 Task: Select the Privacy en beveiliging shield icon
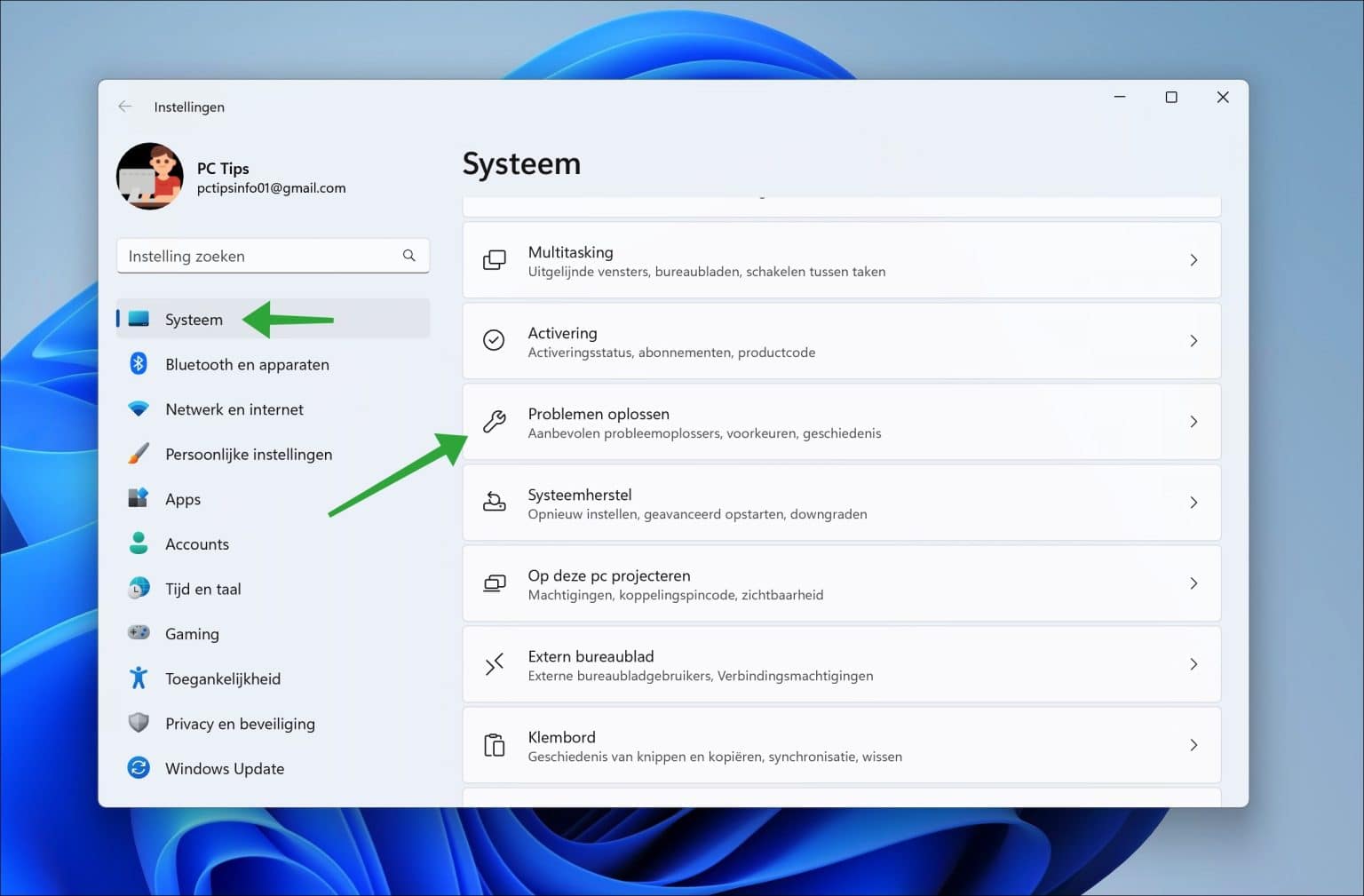139,723
